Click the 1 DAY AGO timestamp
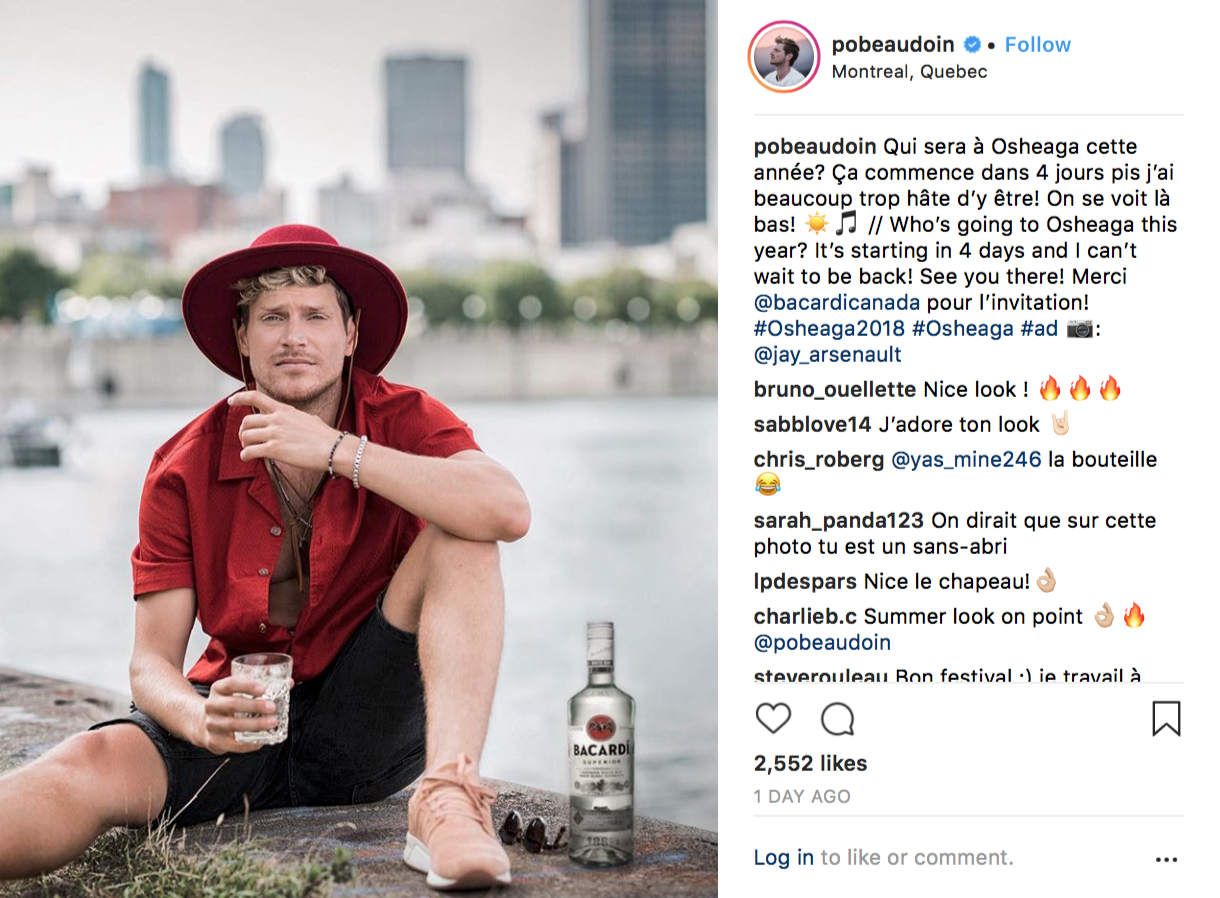This screenshot has width=1220, height=898. (x=802, y=797)
